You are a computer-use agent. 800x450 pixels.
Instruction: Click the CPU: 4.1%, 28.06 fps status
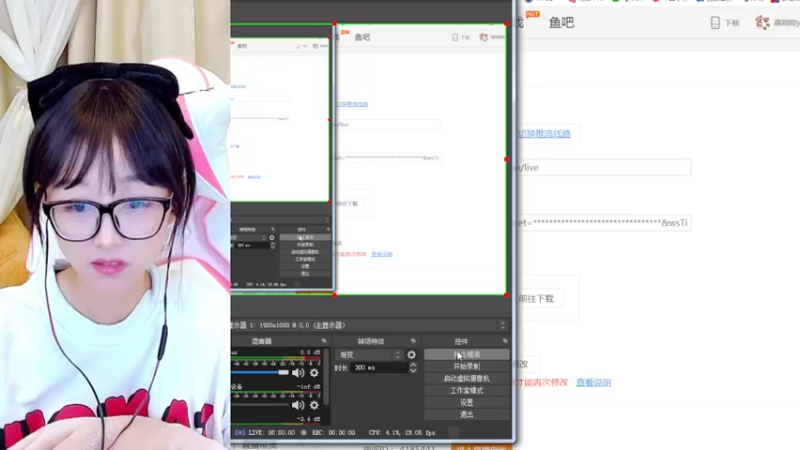coord(402,432)
